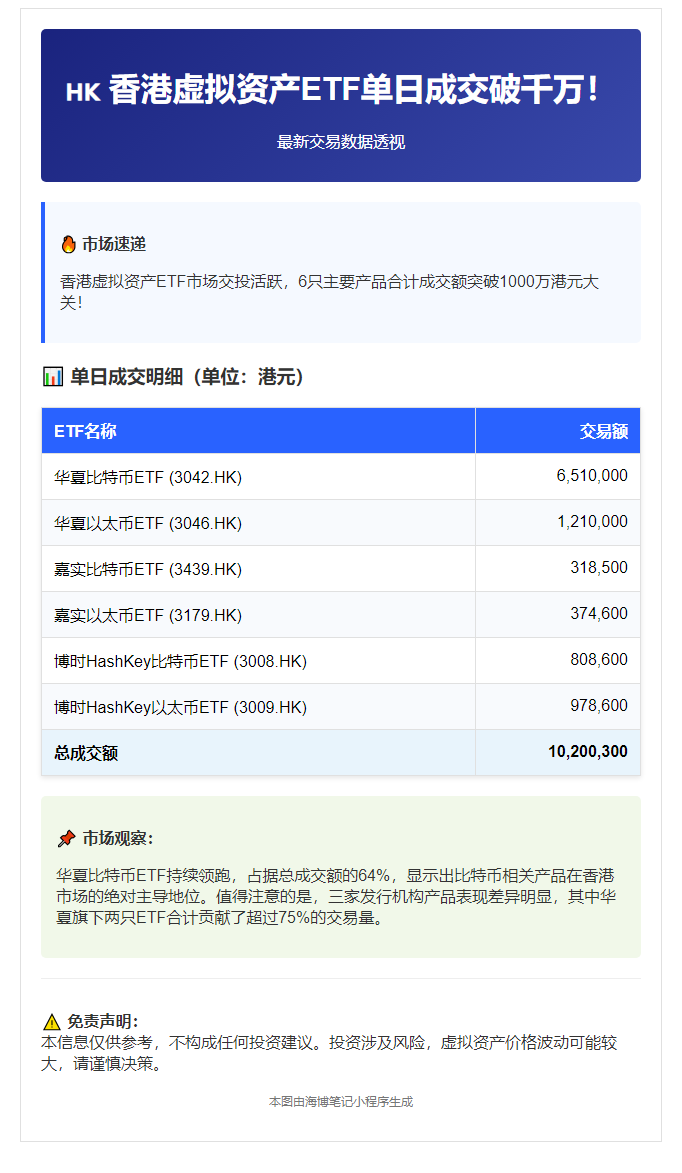Click the subtitle 最新交易数据透视
682x1173 pixels.
tap(341, 142)
